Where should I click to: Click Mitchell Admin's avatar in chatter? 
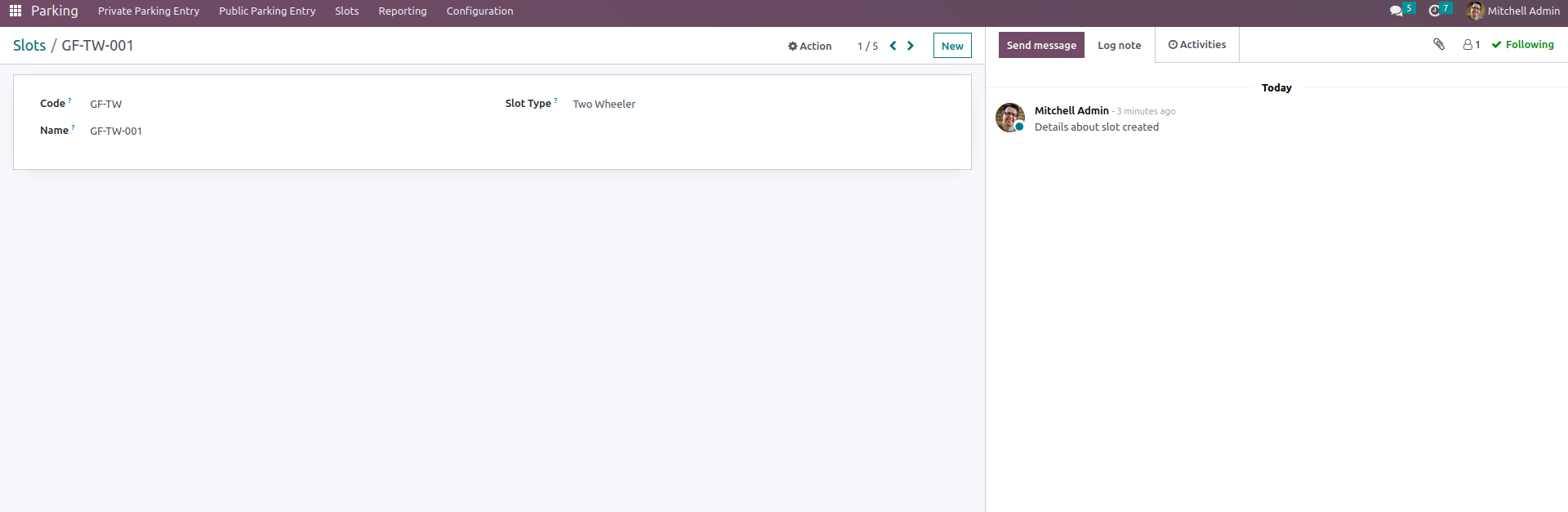coord(1009,118)
